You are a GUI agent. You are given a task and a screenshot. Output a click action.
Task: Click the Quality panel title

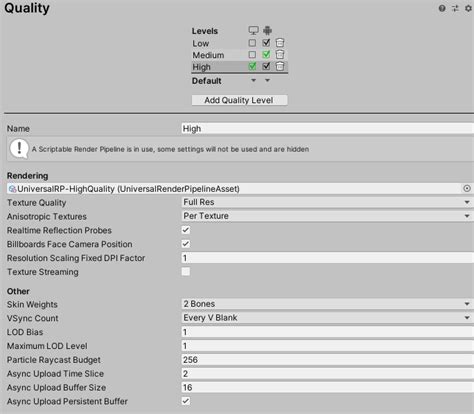27,8
